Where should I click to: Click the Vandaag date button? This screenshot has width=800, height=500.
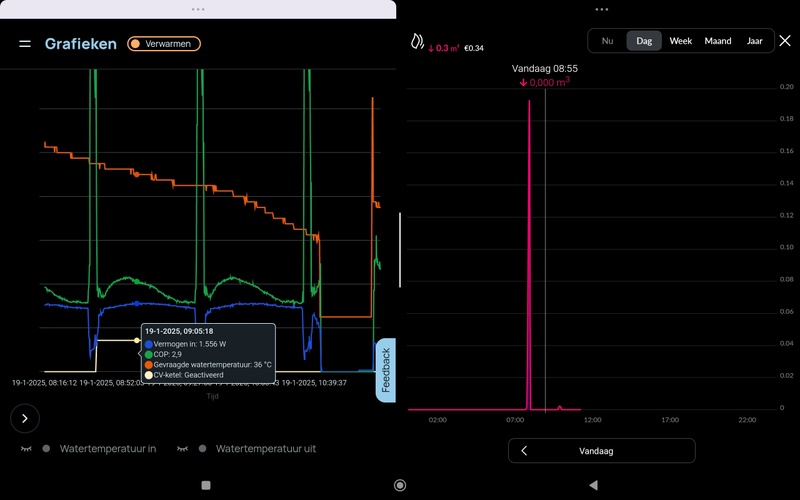(602, 451)
